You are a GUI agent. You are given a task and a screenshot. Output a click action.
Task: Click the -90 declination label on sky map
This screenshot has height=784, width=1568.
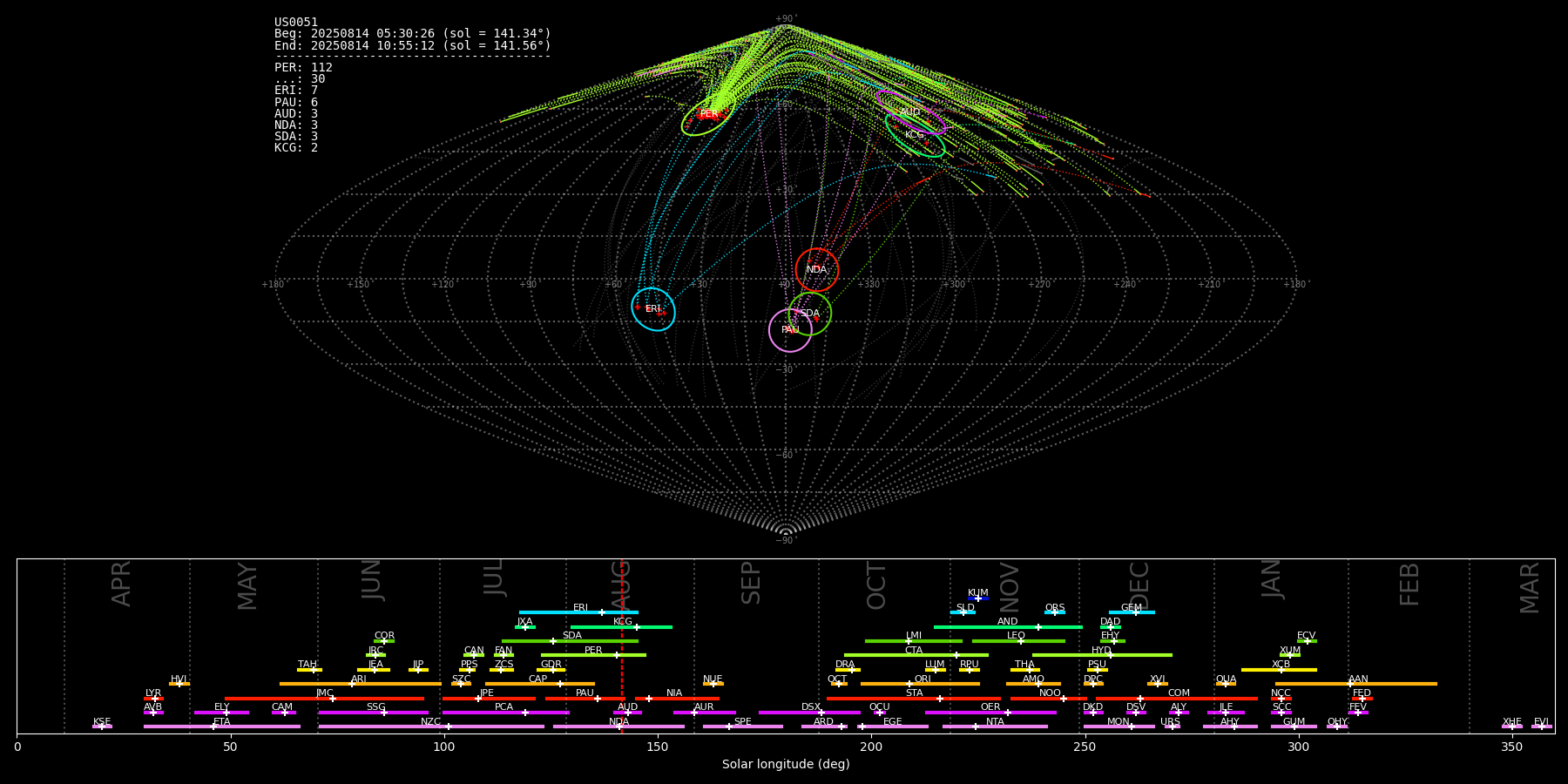coord(786,541)
